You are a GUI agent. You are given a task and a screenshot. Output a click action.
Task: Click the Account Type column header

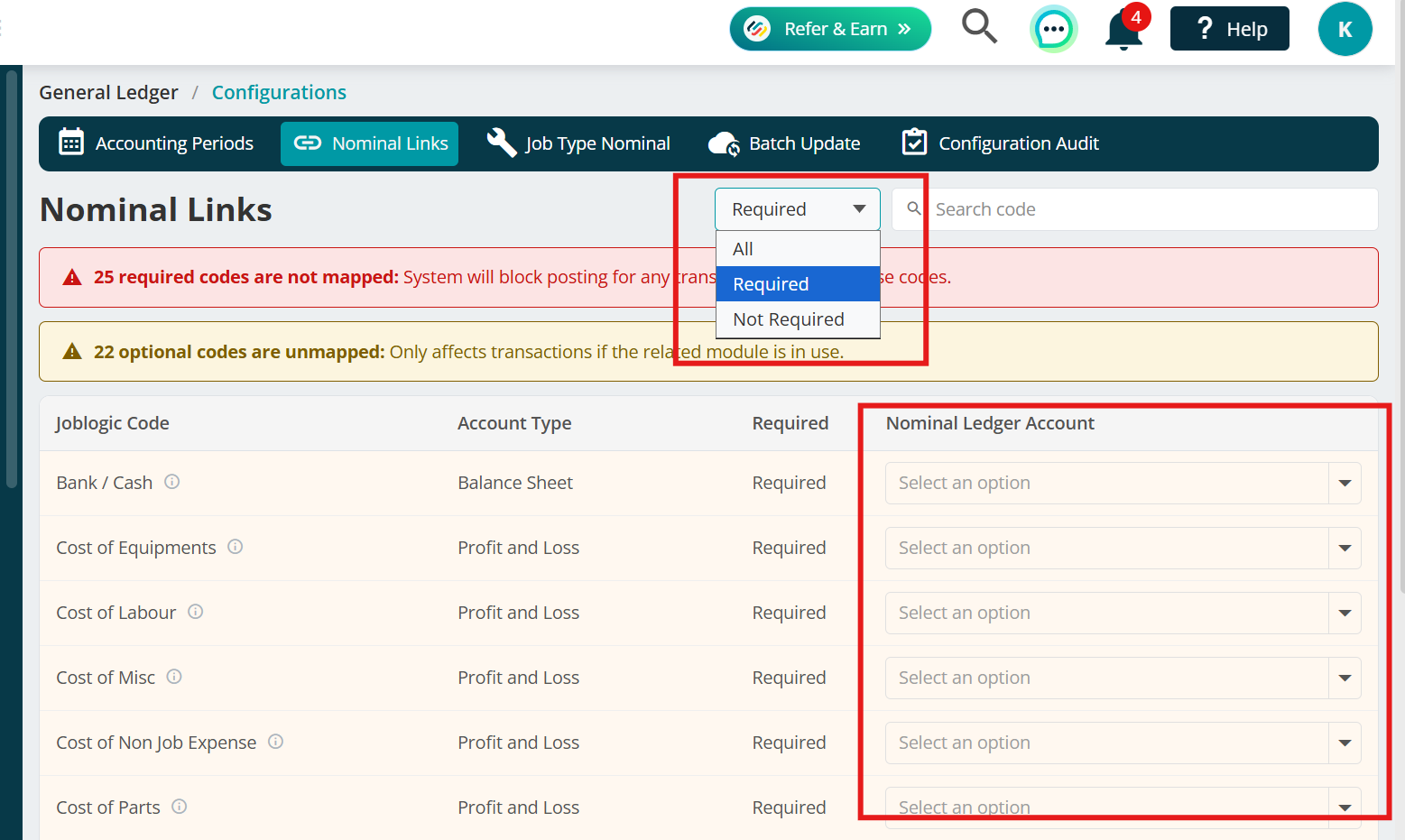coord(514,423)
